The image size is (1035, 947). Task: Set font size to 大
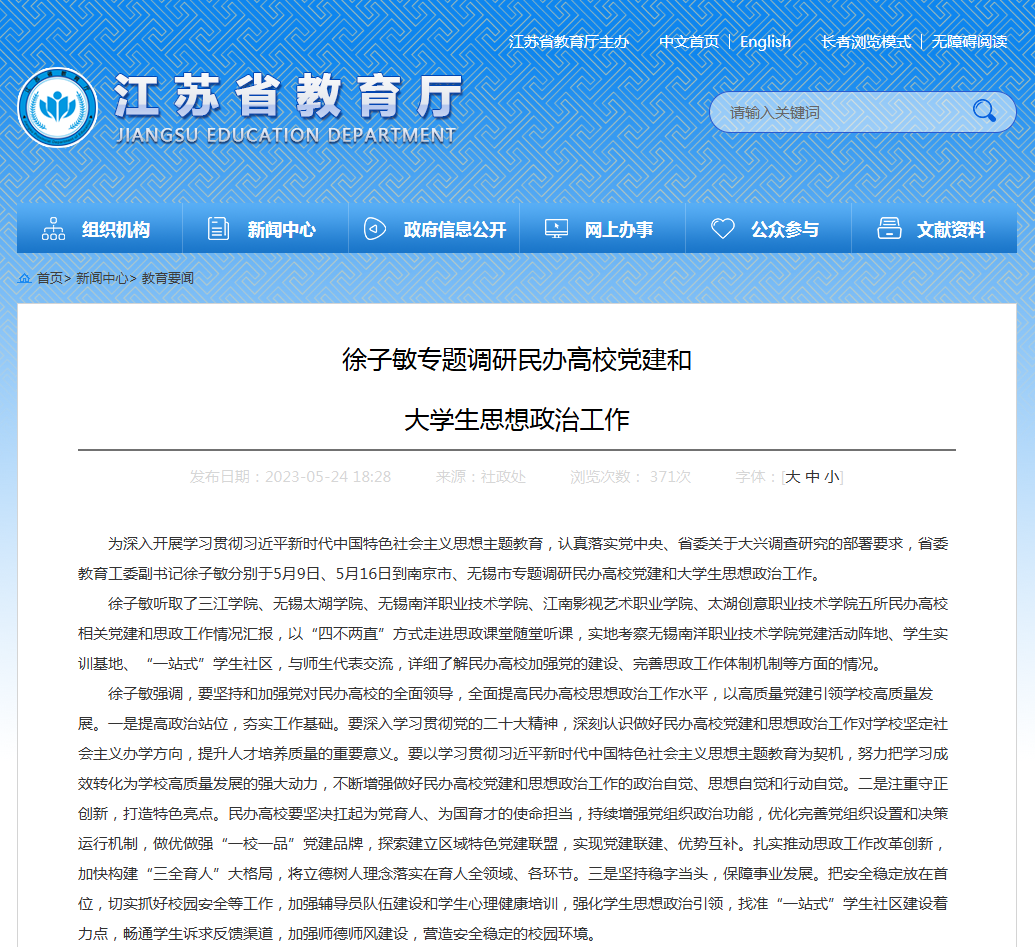pyautogui.click(x=792, y=477)
